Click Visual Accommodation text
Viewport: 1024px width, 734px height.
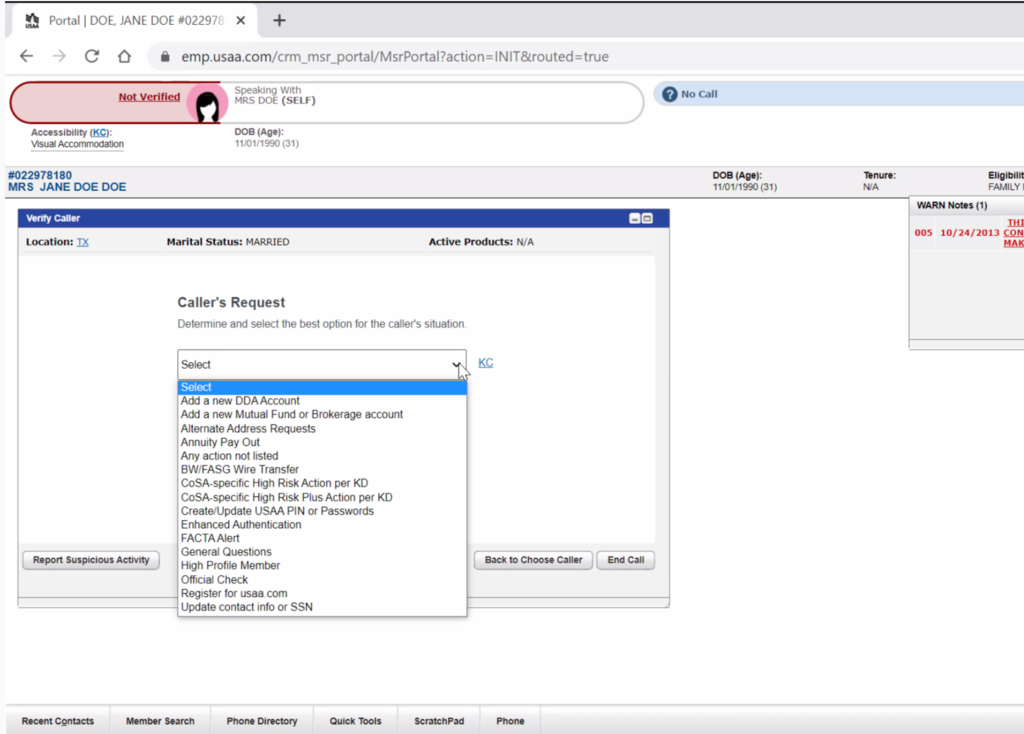tap(77, 144)
